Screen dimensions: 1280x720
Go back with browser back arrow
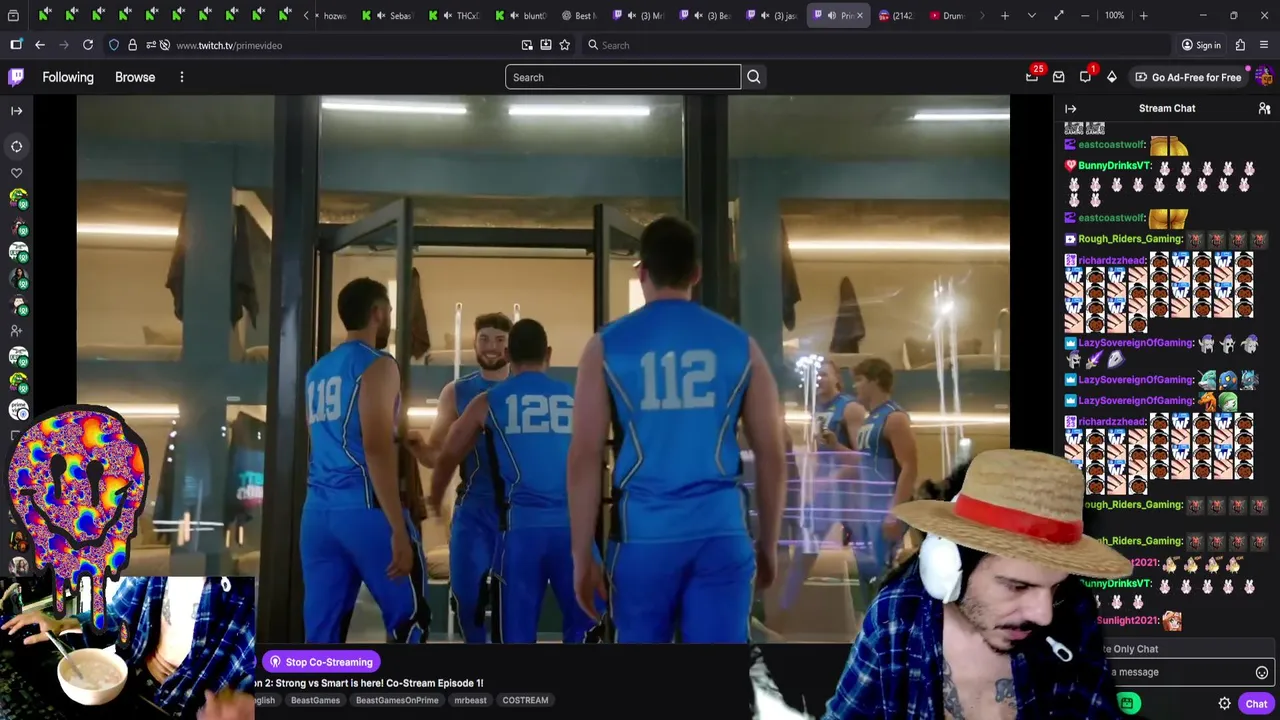pos(39,45)
